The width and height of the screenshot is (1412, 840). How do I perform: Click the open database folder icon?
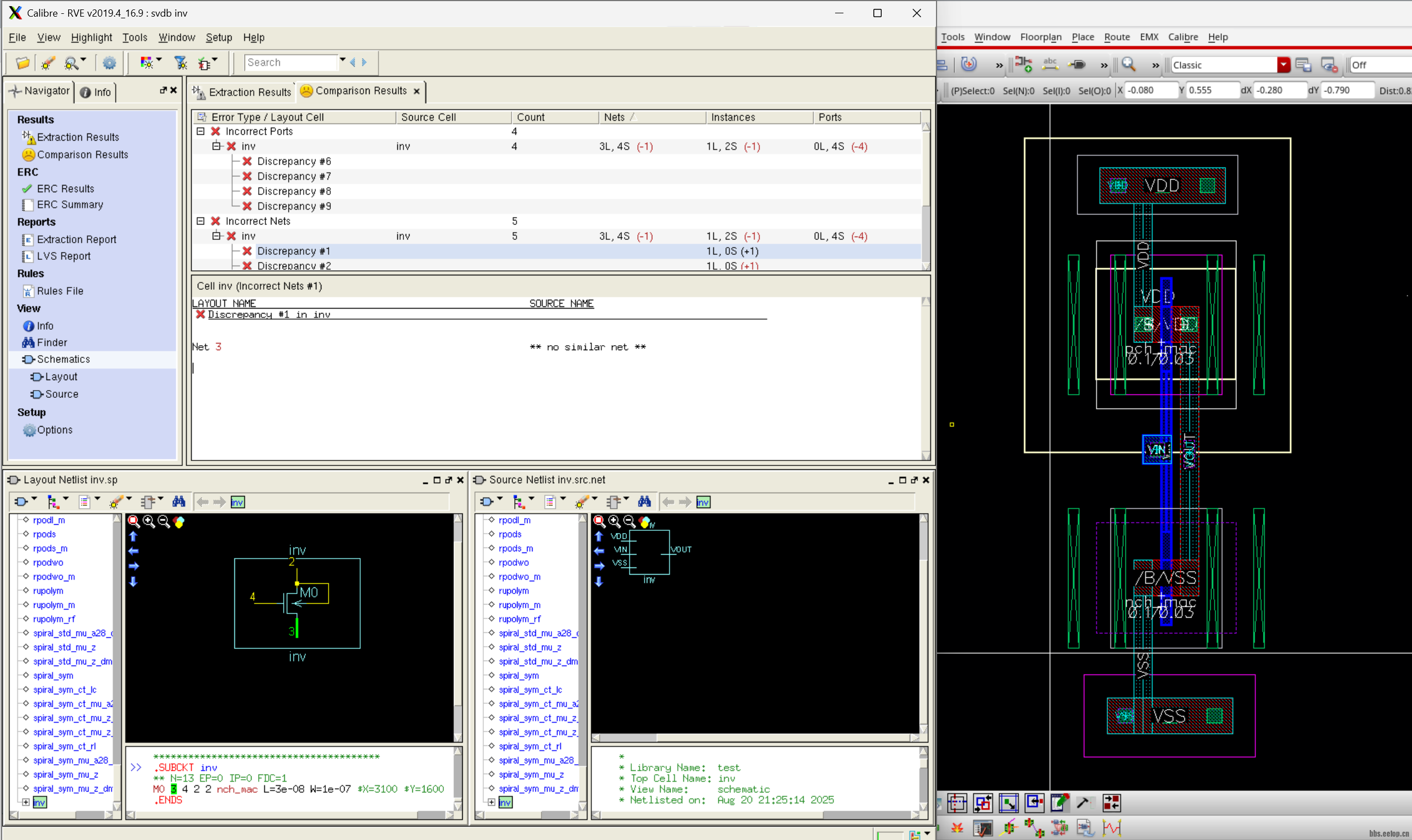23,62
